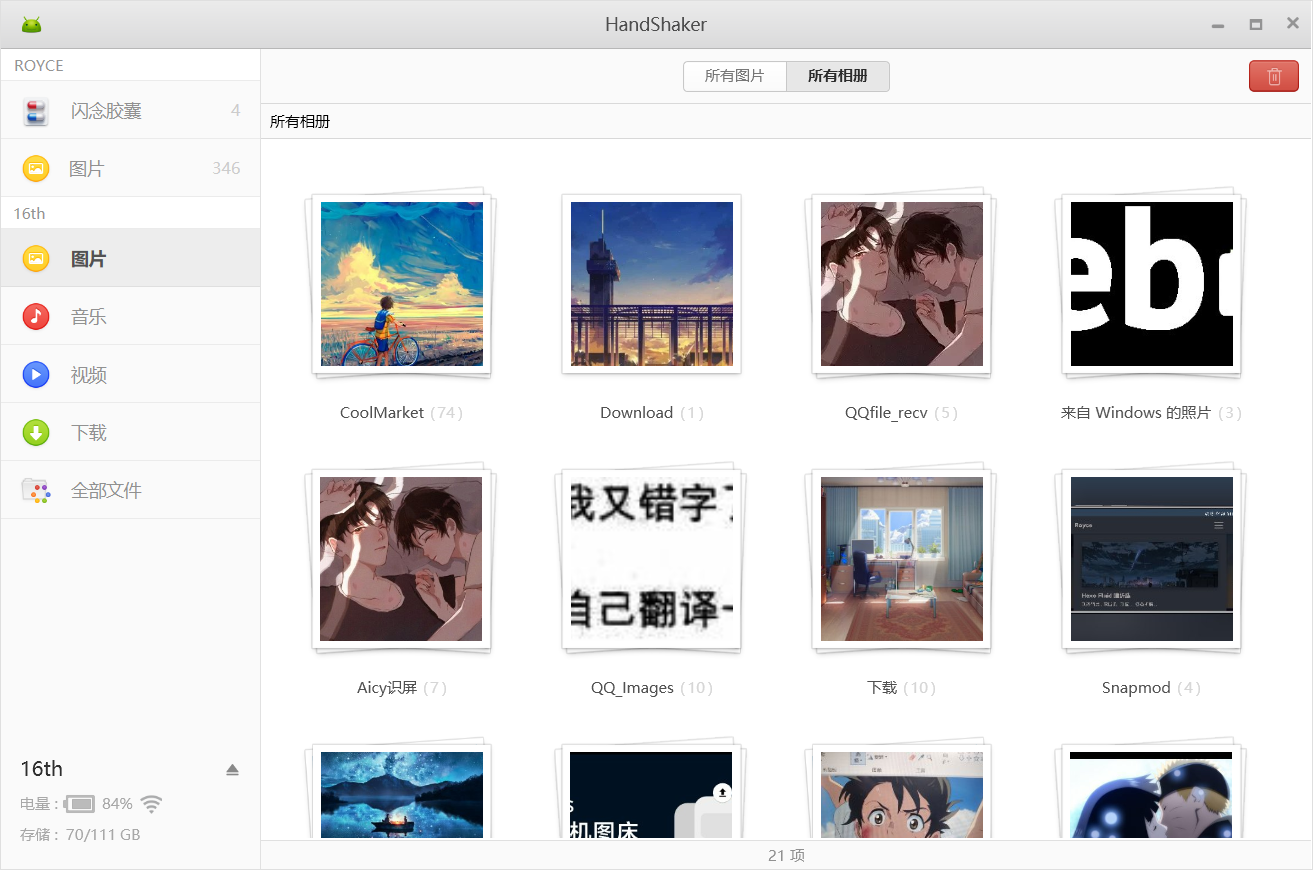Minimize the HandShaker window

pos(1218,25)
